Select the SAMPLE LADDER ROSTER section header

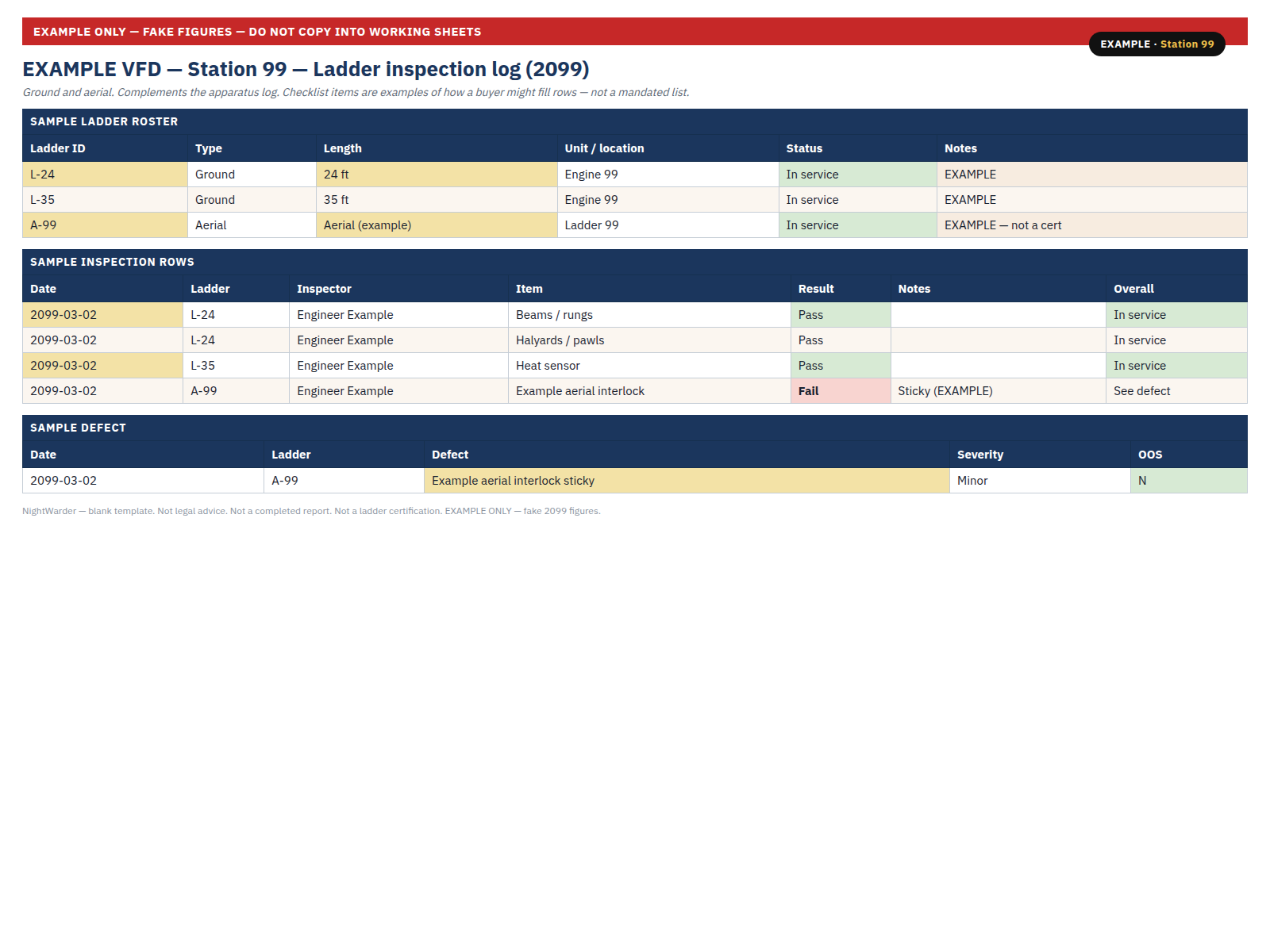[635, 121]
